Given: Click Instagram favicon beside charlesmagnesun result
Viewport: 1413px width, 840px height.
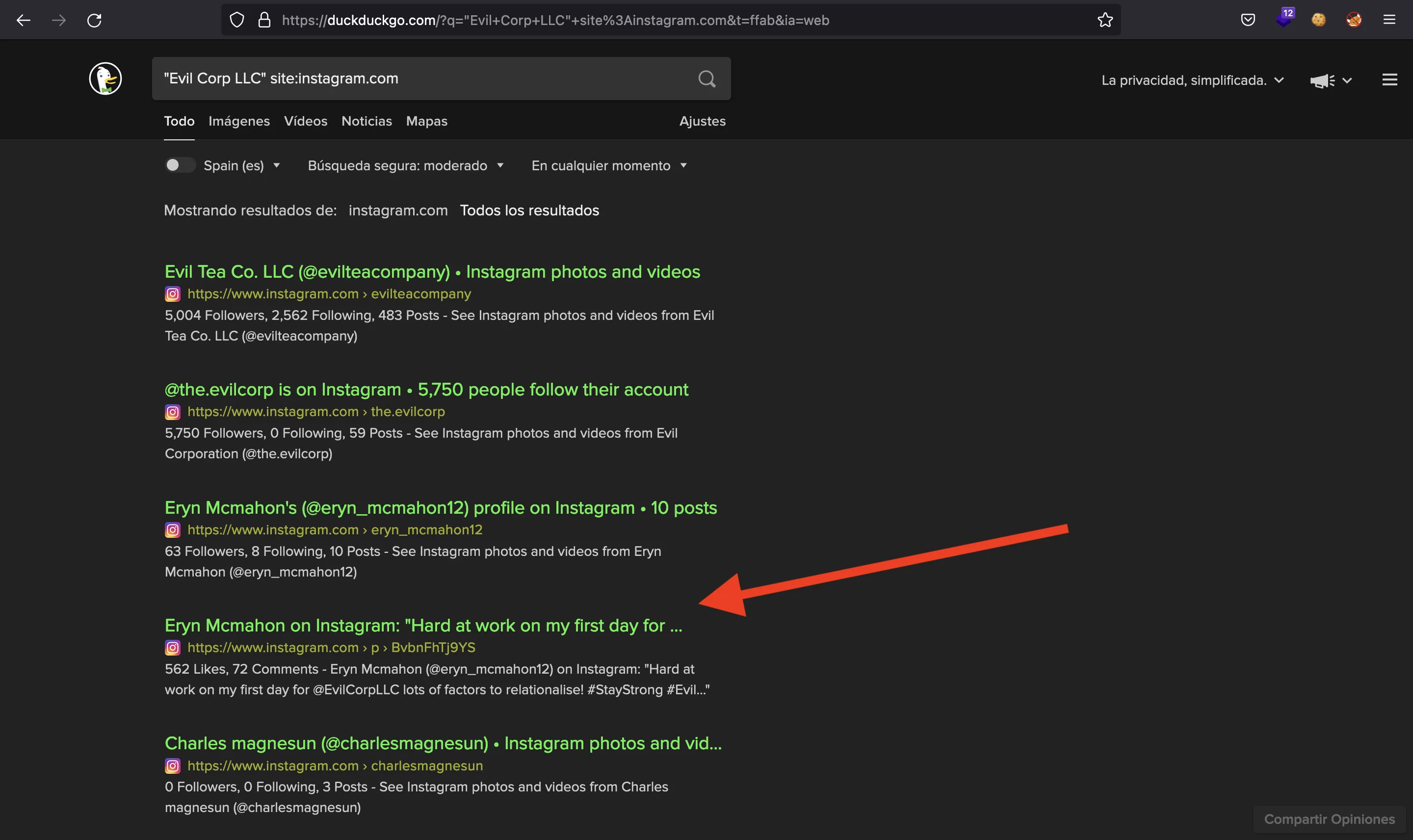Looking at the screenshot, I should click(x=173, y=766).
